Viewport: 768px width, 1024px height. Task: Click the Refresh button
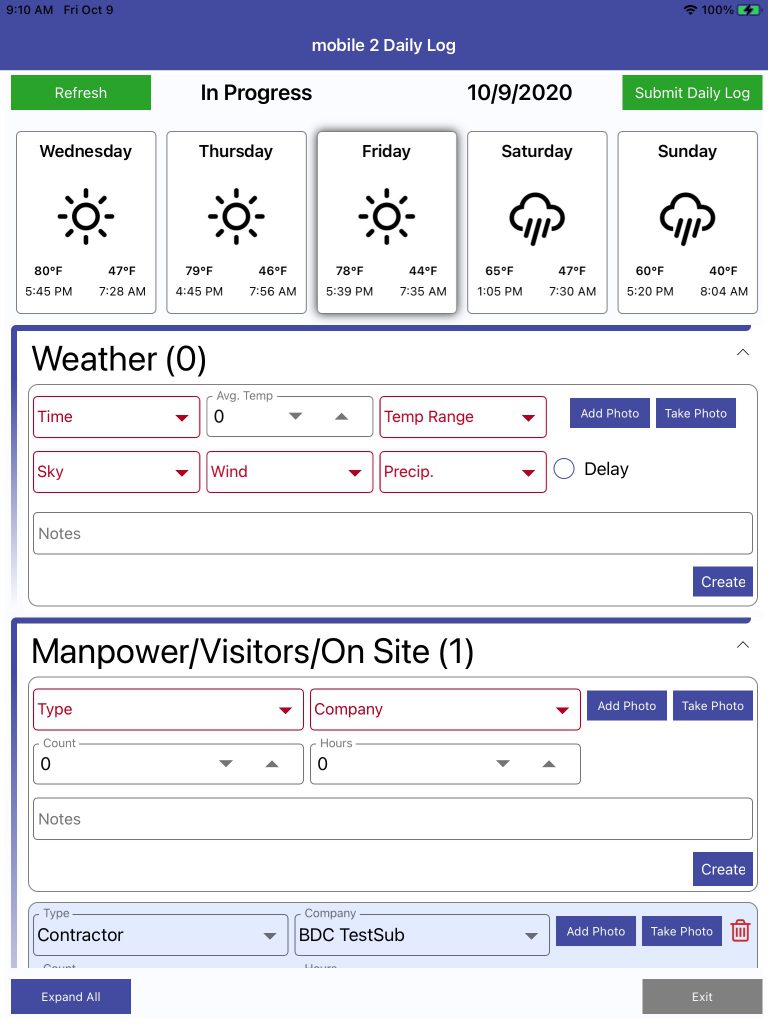tap(81, 93)
